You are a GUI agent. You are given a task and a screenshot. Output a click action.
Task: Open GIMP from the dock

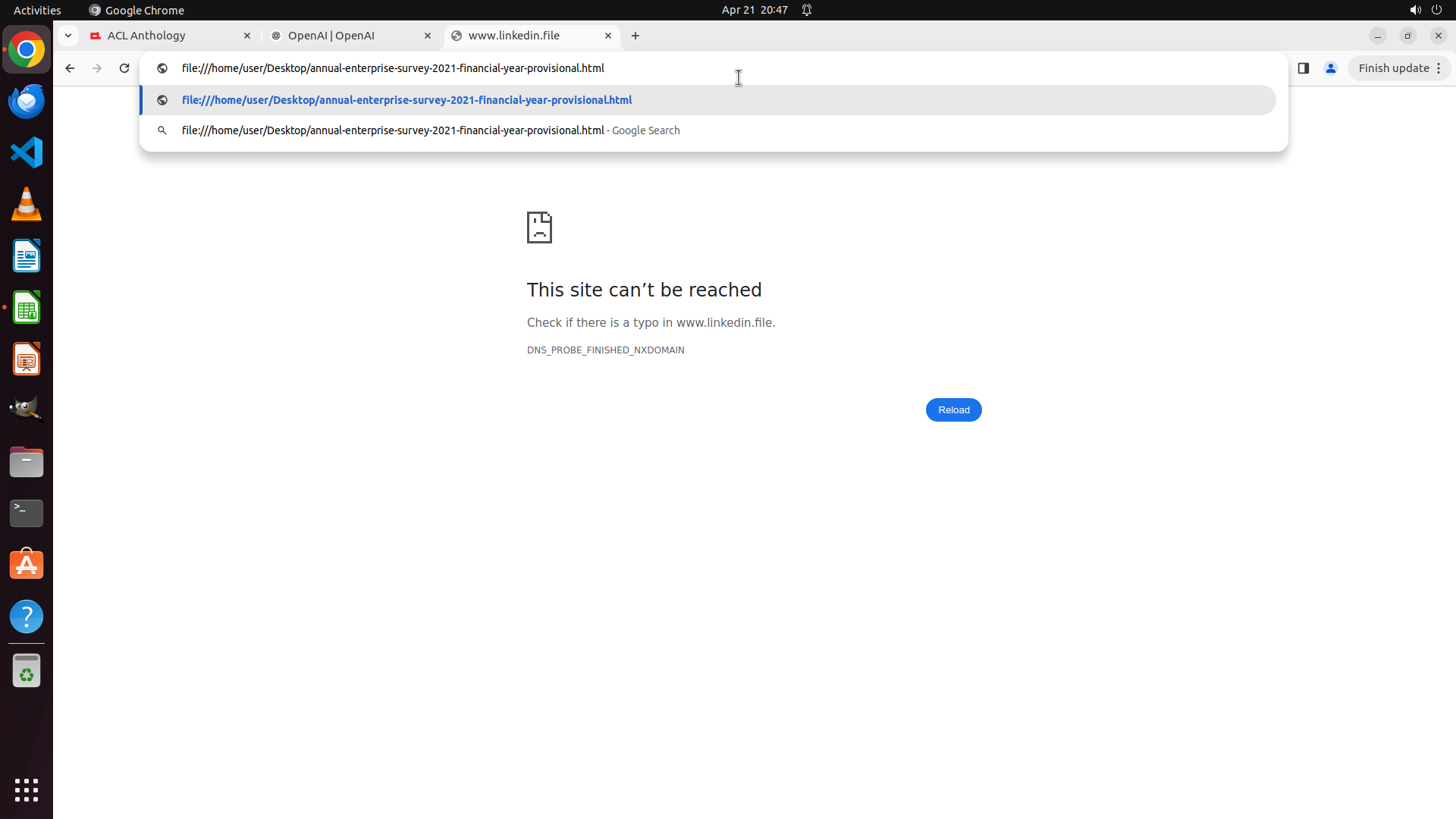click(27, 409)
